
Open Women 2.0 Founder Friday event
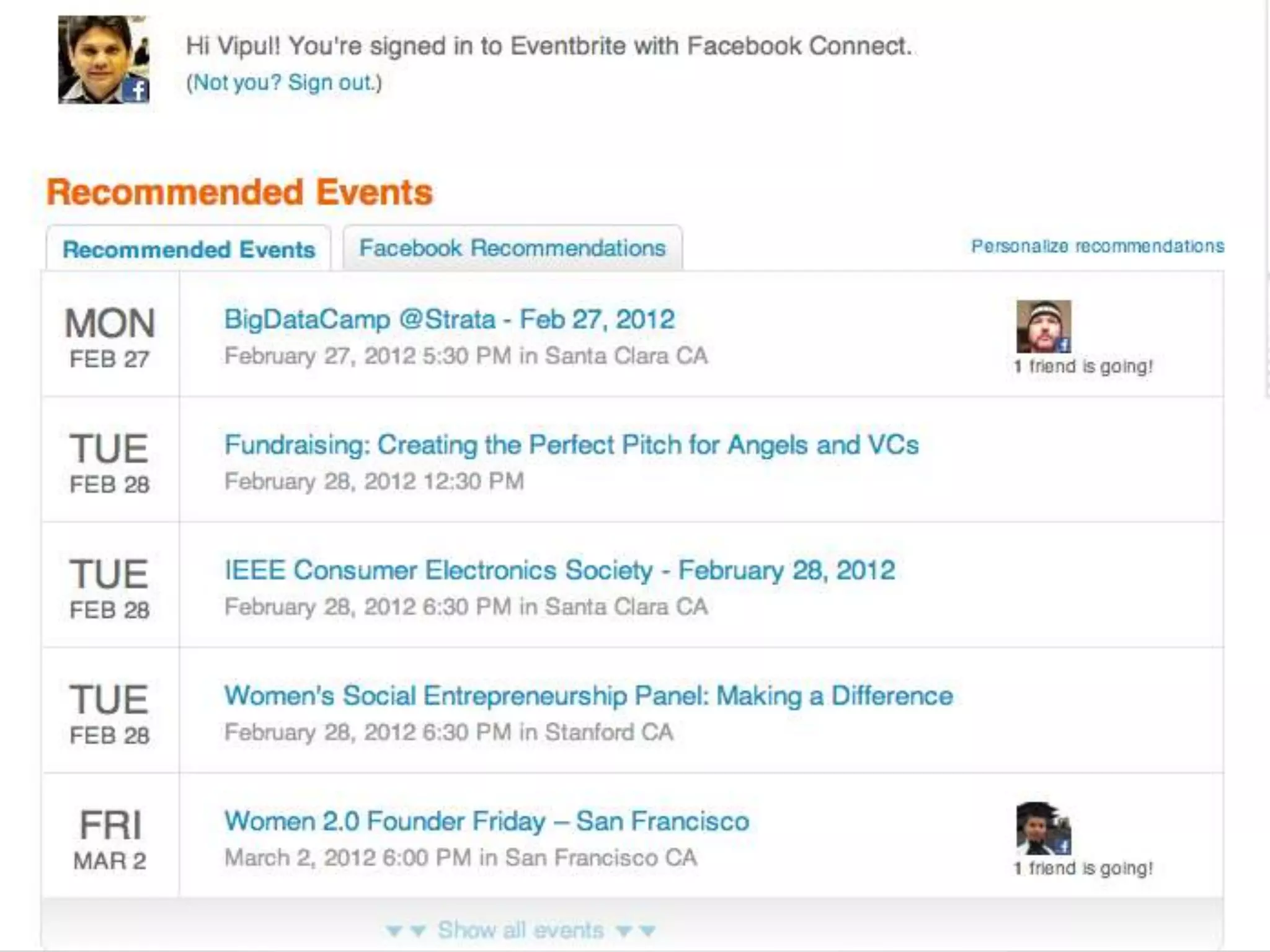click(x=487, y=821)
